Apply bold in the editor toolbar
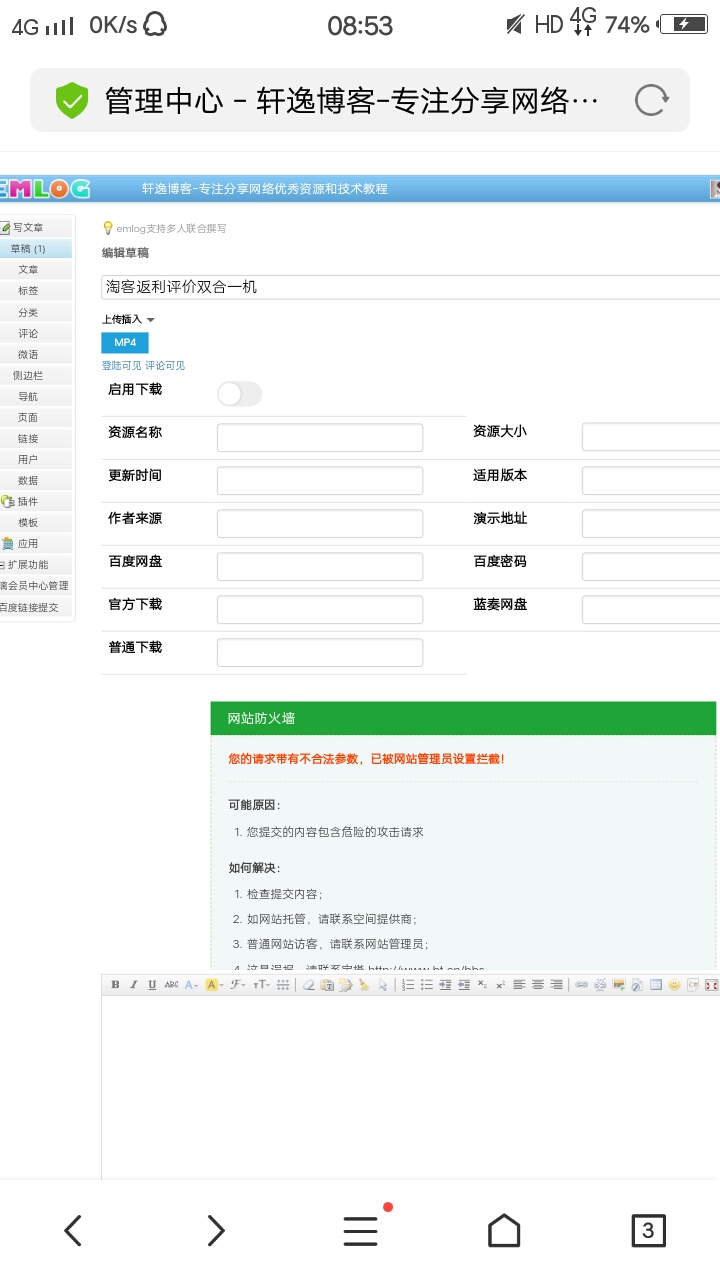Viewport: 720px width, 1280px height. tap(114, 985)
